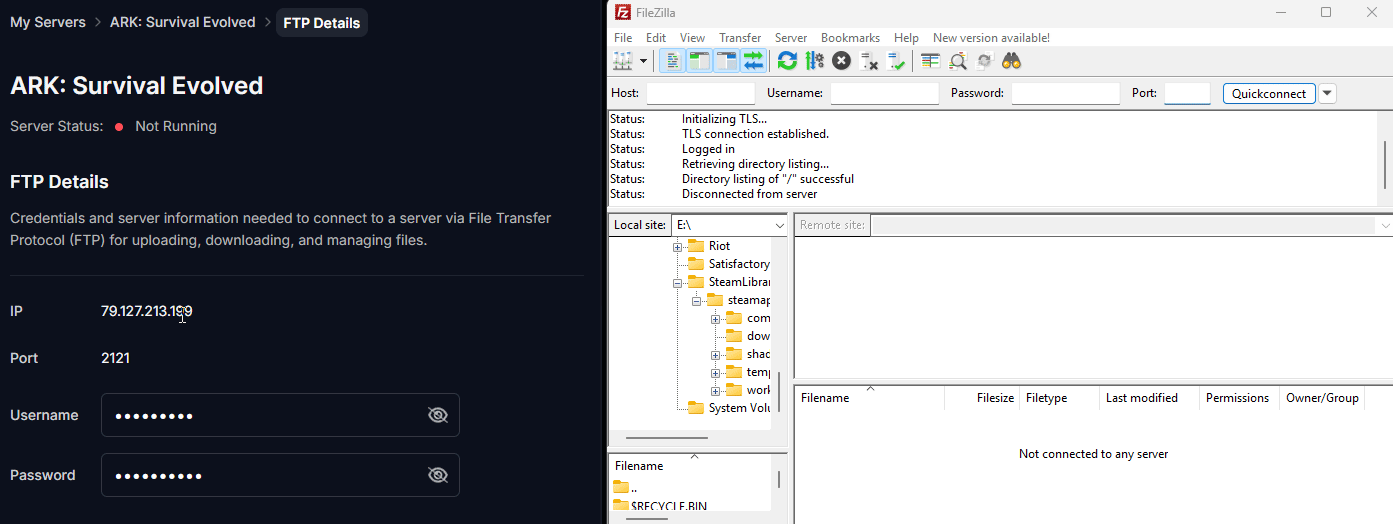Toggle message log display in FileZilla toolbar
1393x524 pixels.
(673, 61)
